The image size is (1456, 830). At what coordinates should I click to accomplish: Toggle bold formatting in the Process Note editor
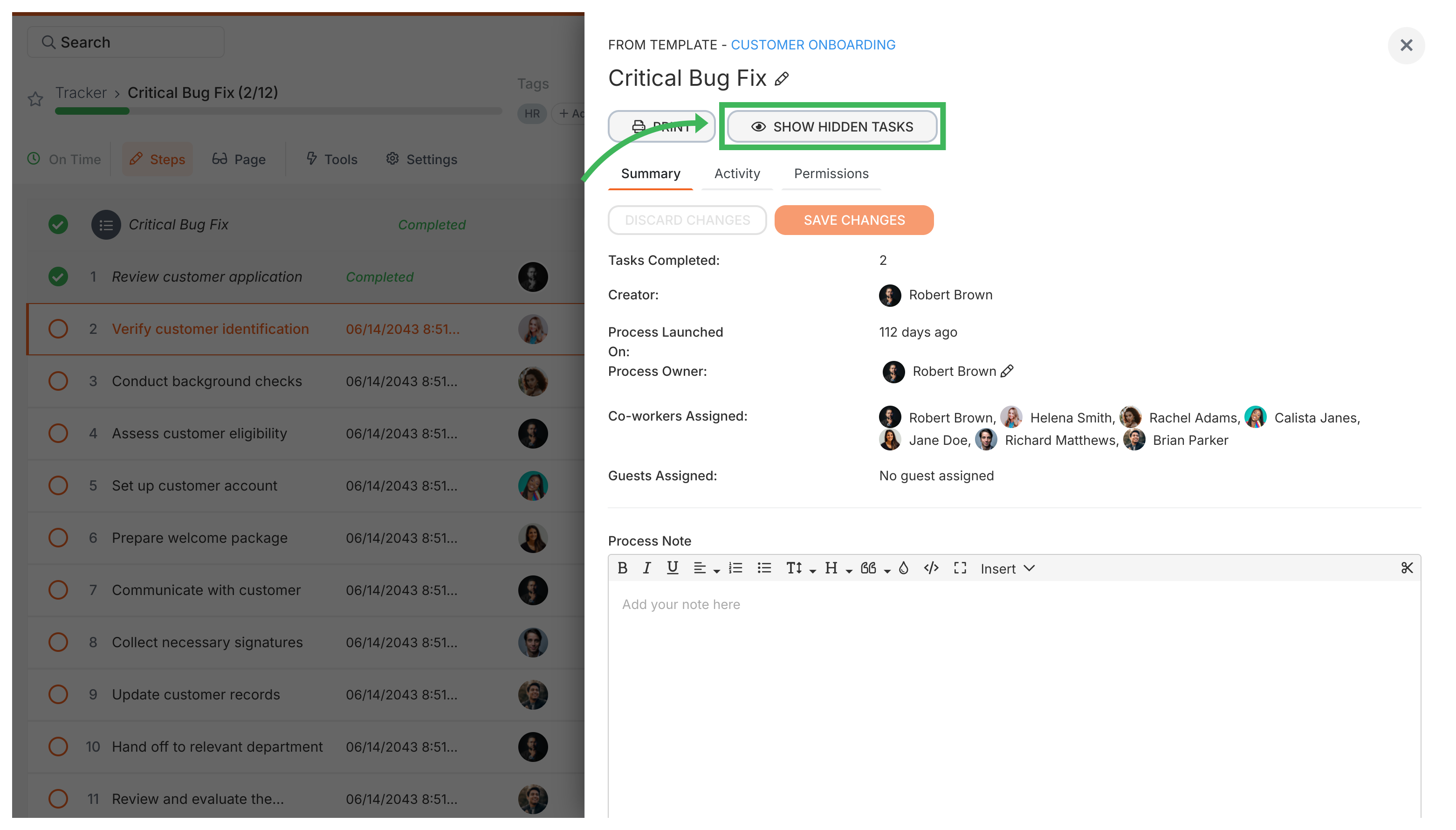pyautogui.click(x=623, y=568)
